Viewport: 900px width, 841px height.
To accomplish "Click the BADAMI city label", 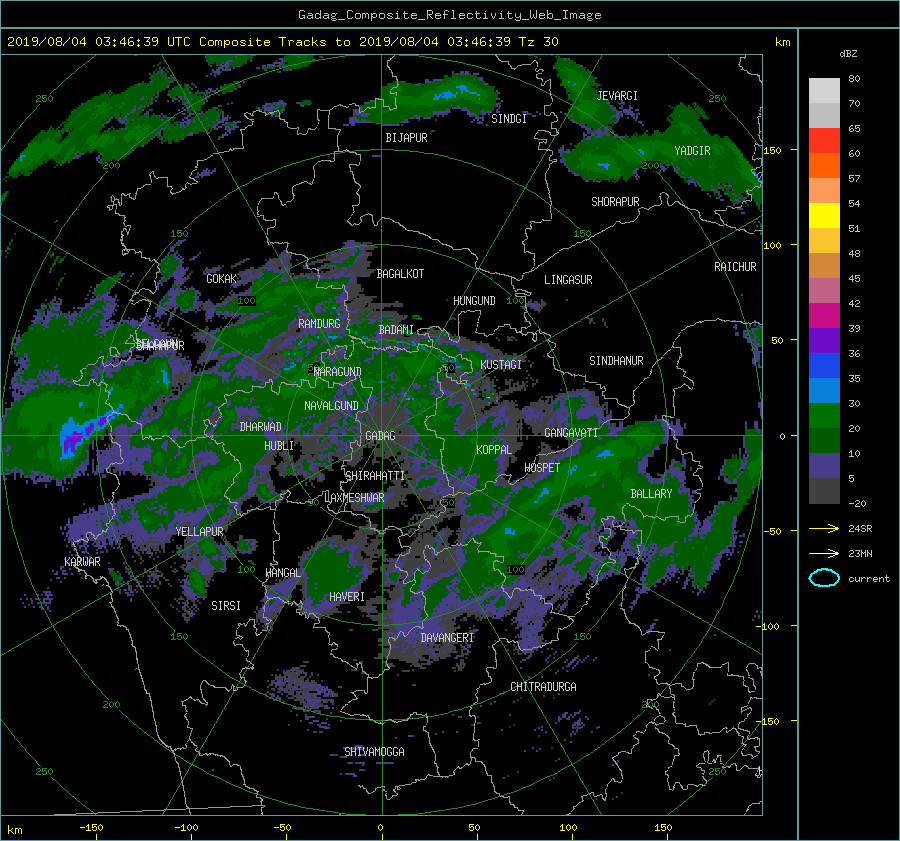I will [396, 330].
